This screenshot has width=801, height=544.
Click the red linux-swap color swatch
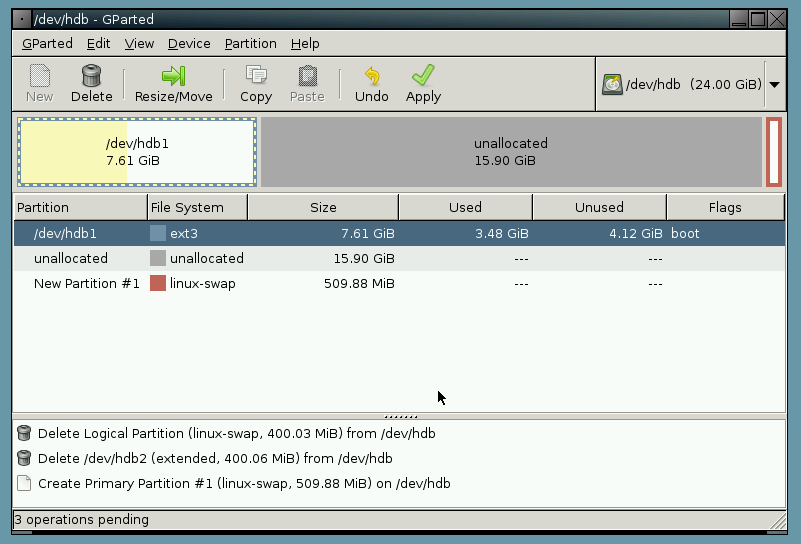[x=158, y=283]
